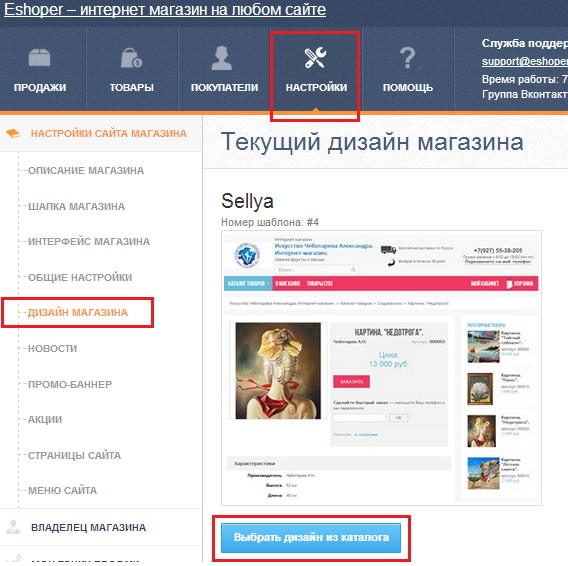Click the Служба поддержки heading
The image size is (568, 566).
(525, 43)
